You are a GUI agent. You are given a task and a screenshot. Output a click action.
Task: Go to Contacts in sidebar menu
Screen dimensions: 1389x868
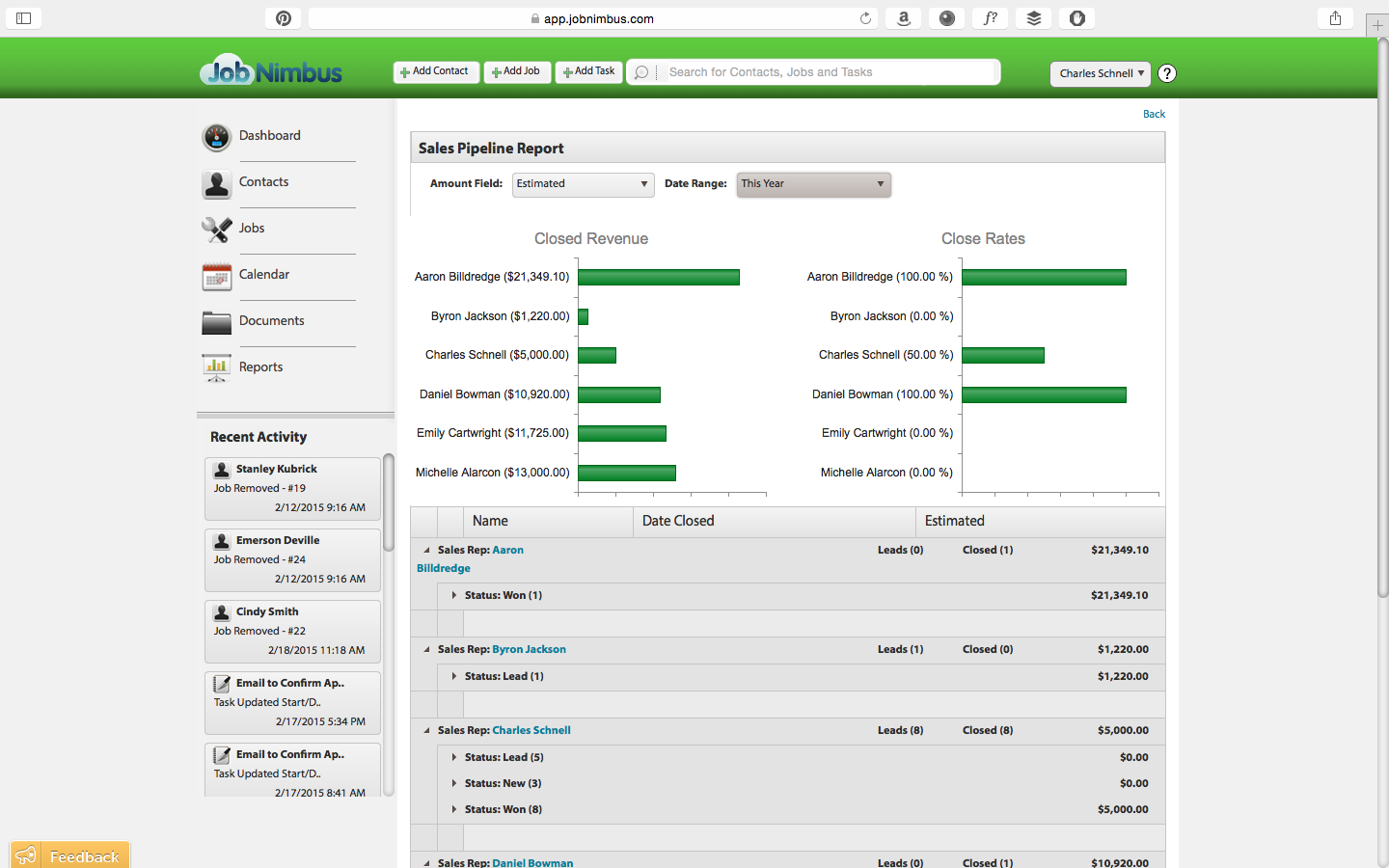(x=264, y=182)
